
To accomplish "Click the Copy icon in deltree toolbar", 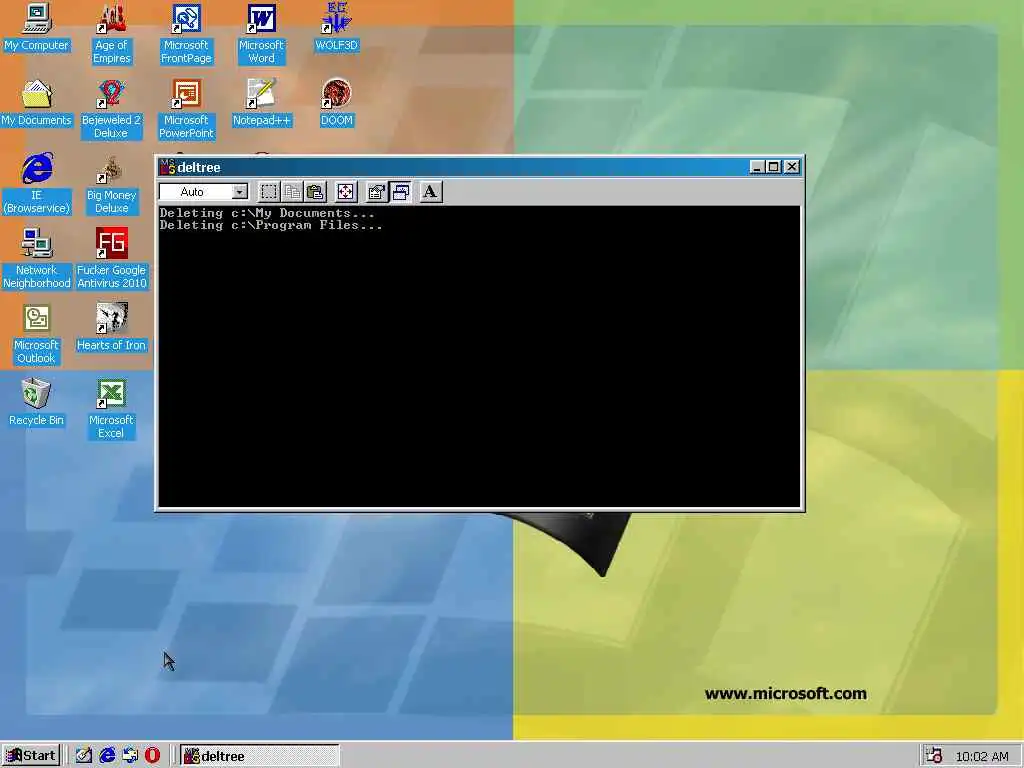I will [292, 191].
